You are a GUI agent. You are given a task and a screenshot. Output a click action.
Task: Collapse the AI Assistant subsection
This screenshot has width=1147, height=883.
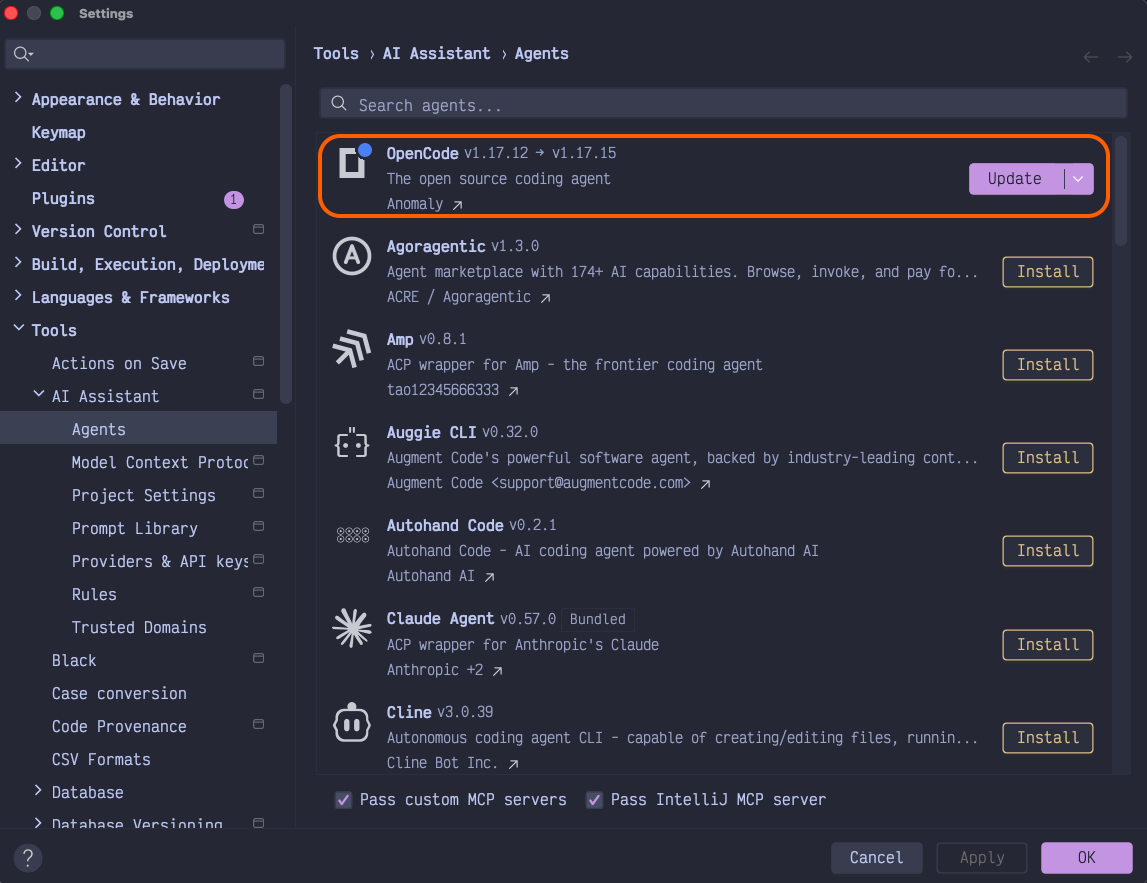click(38, 394)
